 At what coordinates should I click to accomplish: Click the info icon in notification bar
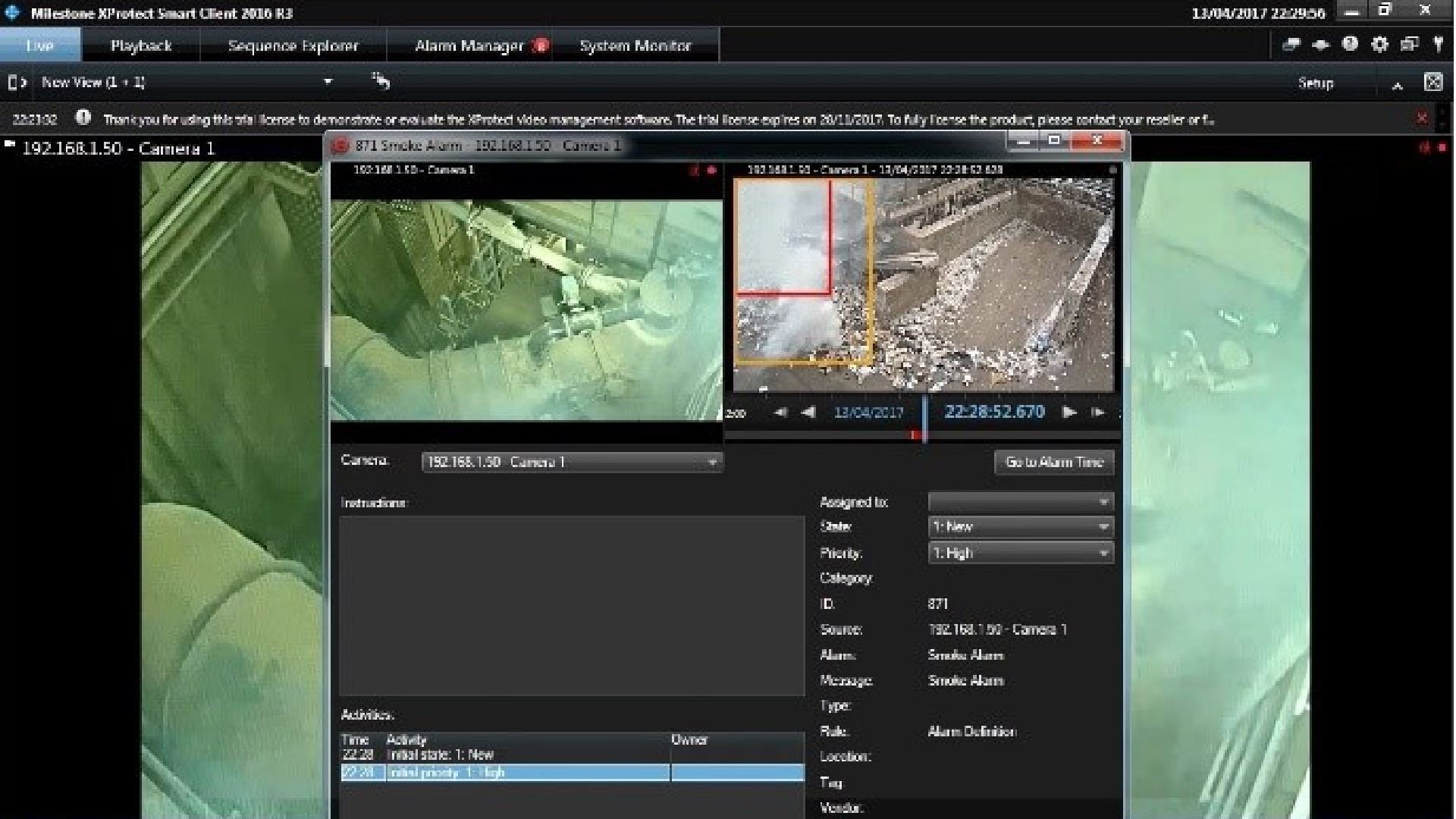pos(83,118)
